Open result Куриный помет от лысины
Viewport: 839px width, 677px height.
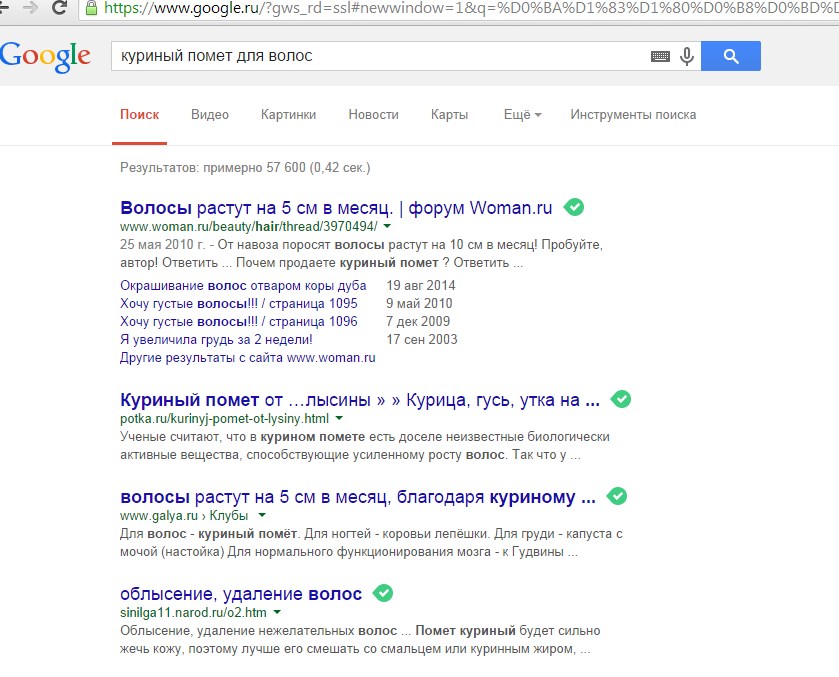[x=360, y=400]
